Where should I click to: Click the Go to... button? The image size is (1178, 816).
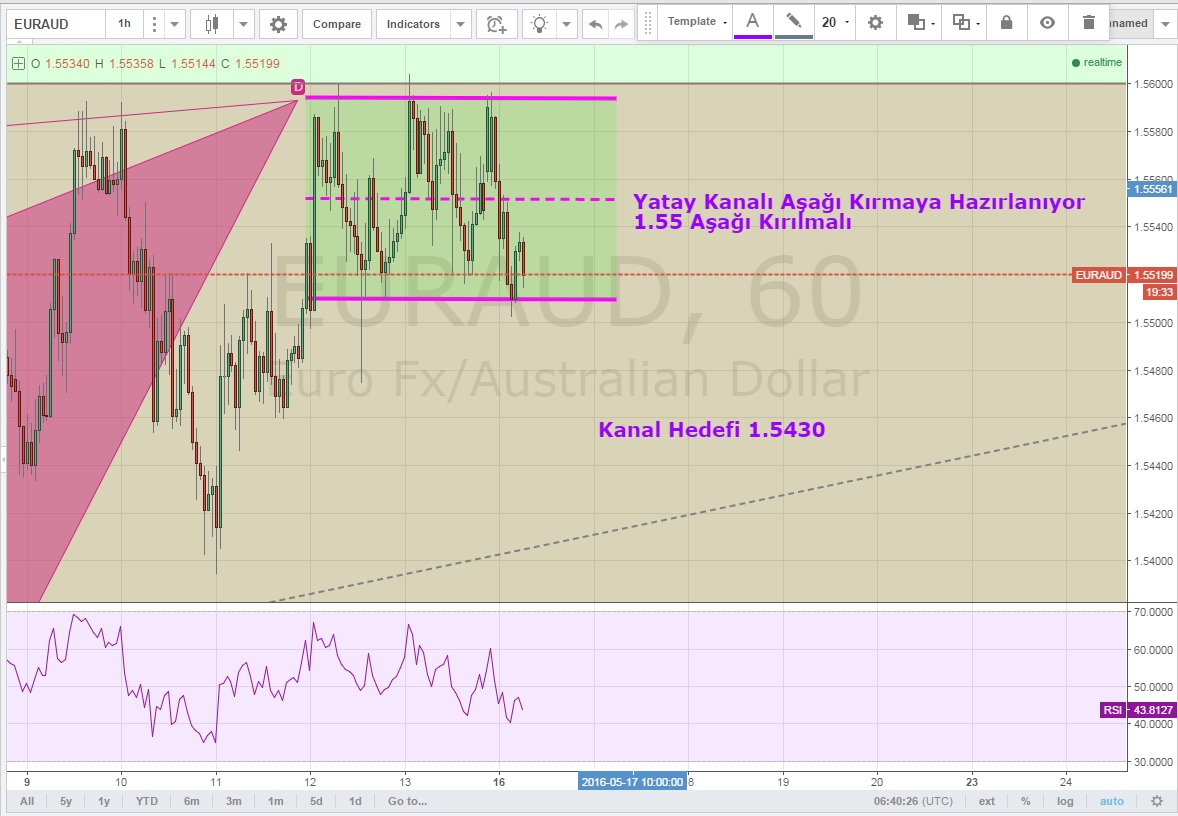click(407, 801)
